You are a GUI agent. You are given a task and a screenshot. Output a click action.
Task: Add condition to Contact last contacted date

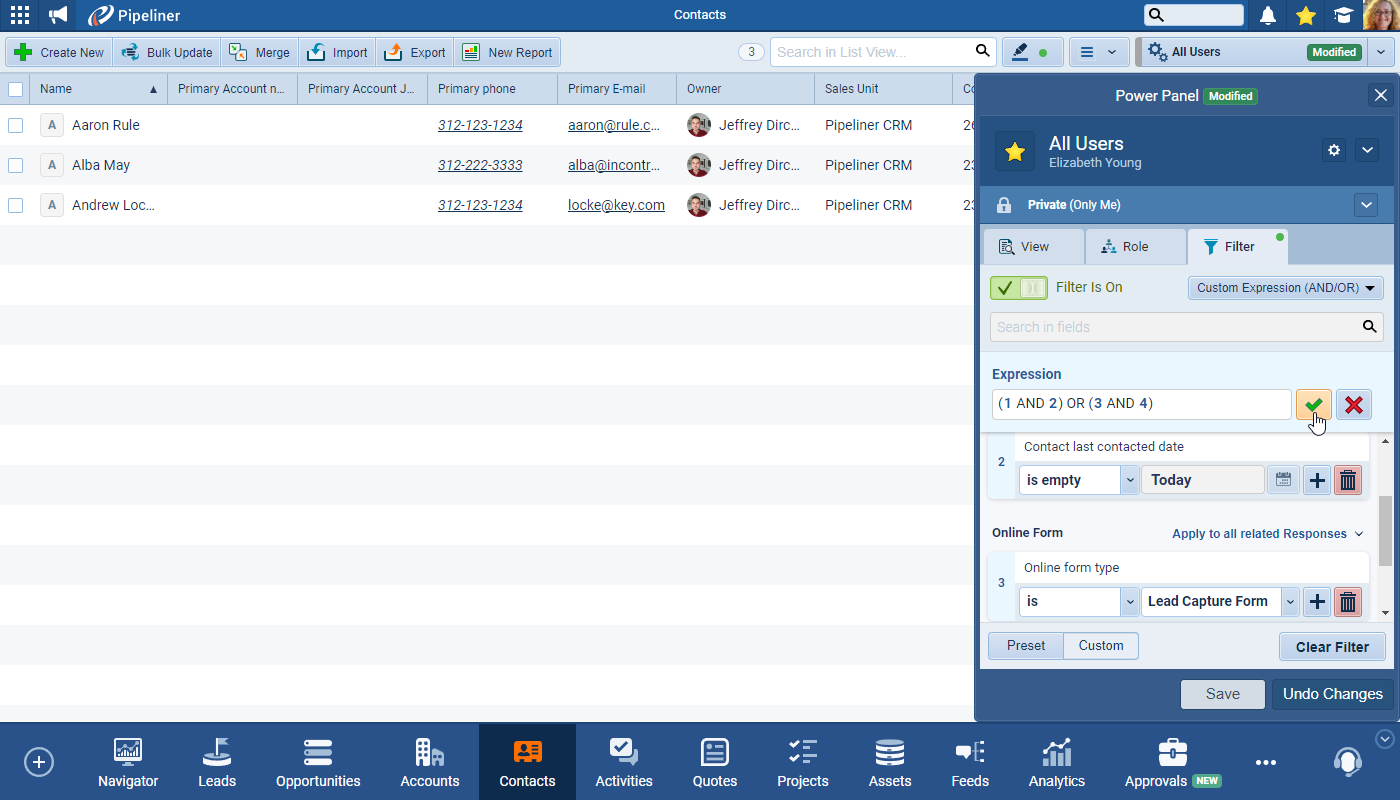tap(1317, 480)
